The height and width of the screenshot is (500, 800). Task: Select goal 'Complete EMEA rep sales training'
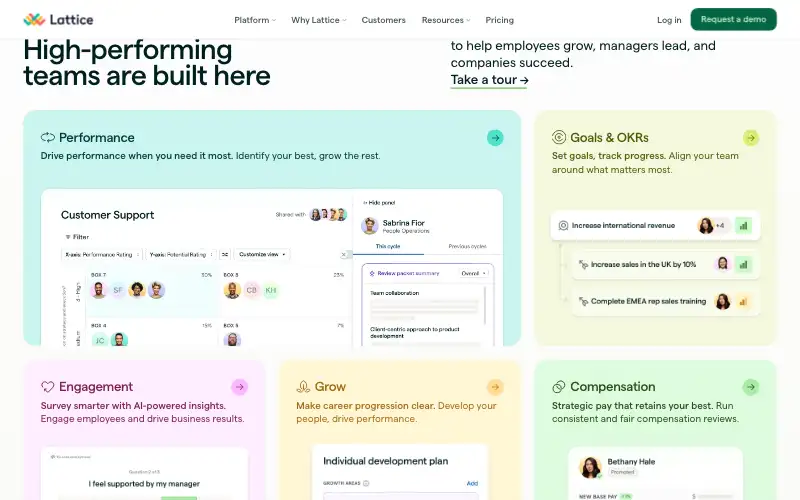click(x=666, y=302)
